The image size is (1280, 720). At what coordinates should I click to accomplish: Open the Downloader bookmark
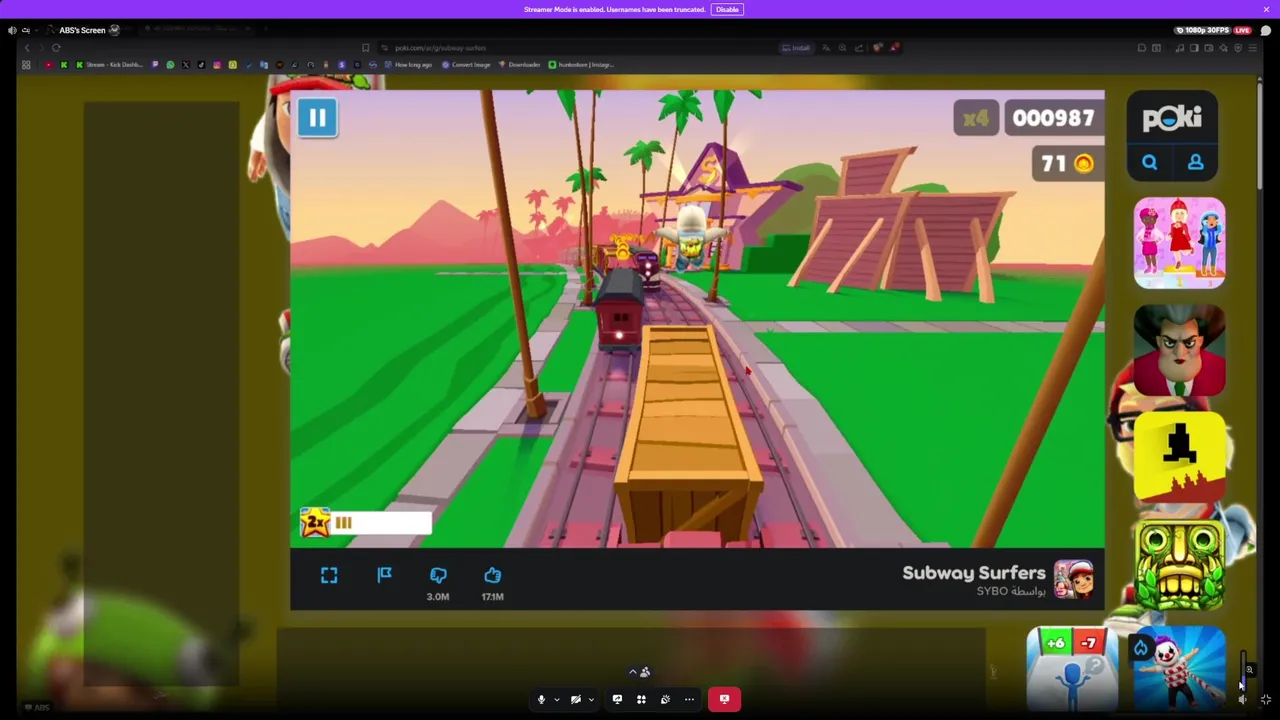520,65
